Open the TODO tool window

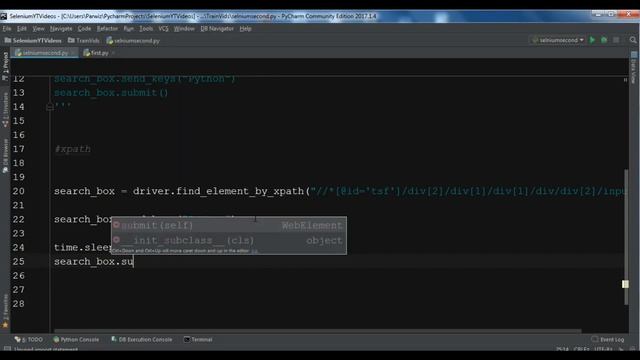pos(29,339)
